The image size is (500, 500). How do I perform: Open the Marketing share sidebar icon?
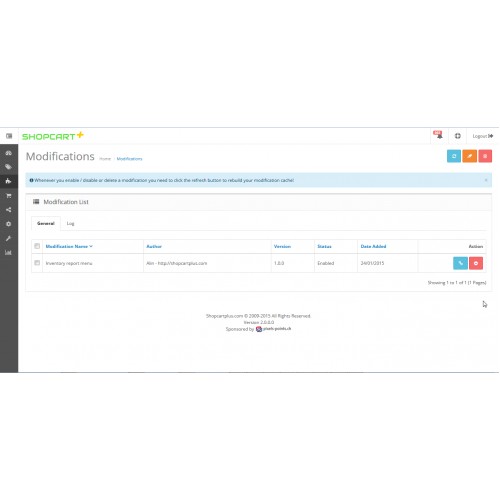tap(9, 210)
